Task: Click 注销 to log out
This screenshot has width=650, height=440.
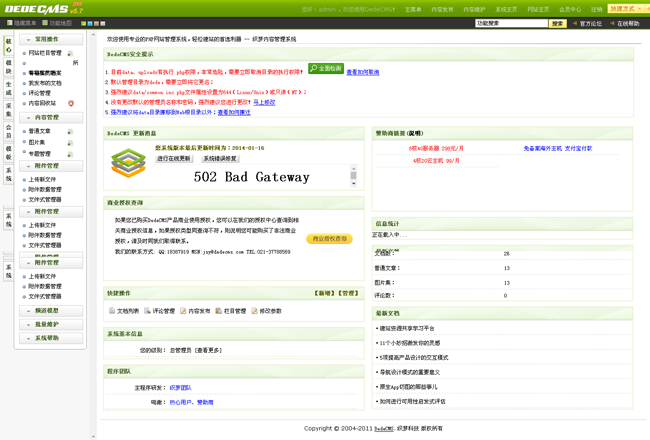Action: (x=597, y=9)
